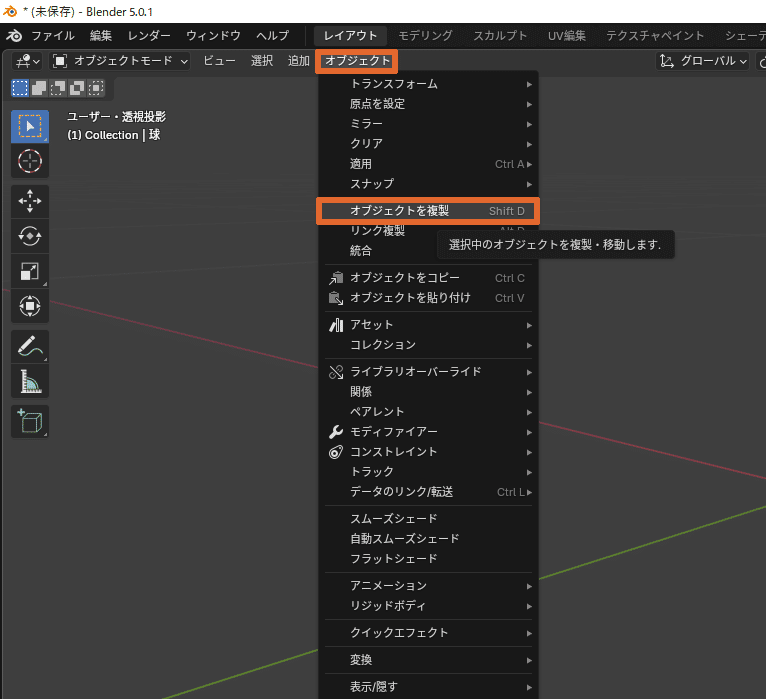Choose スムーズシェード from the menu
This screenshot has height=699, width=766.
[x=428, y=519]
